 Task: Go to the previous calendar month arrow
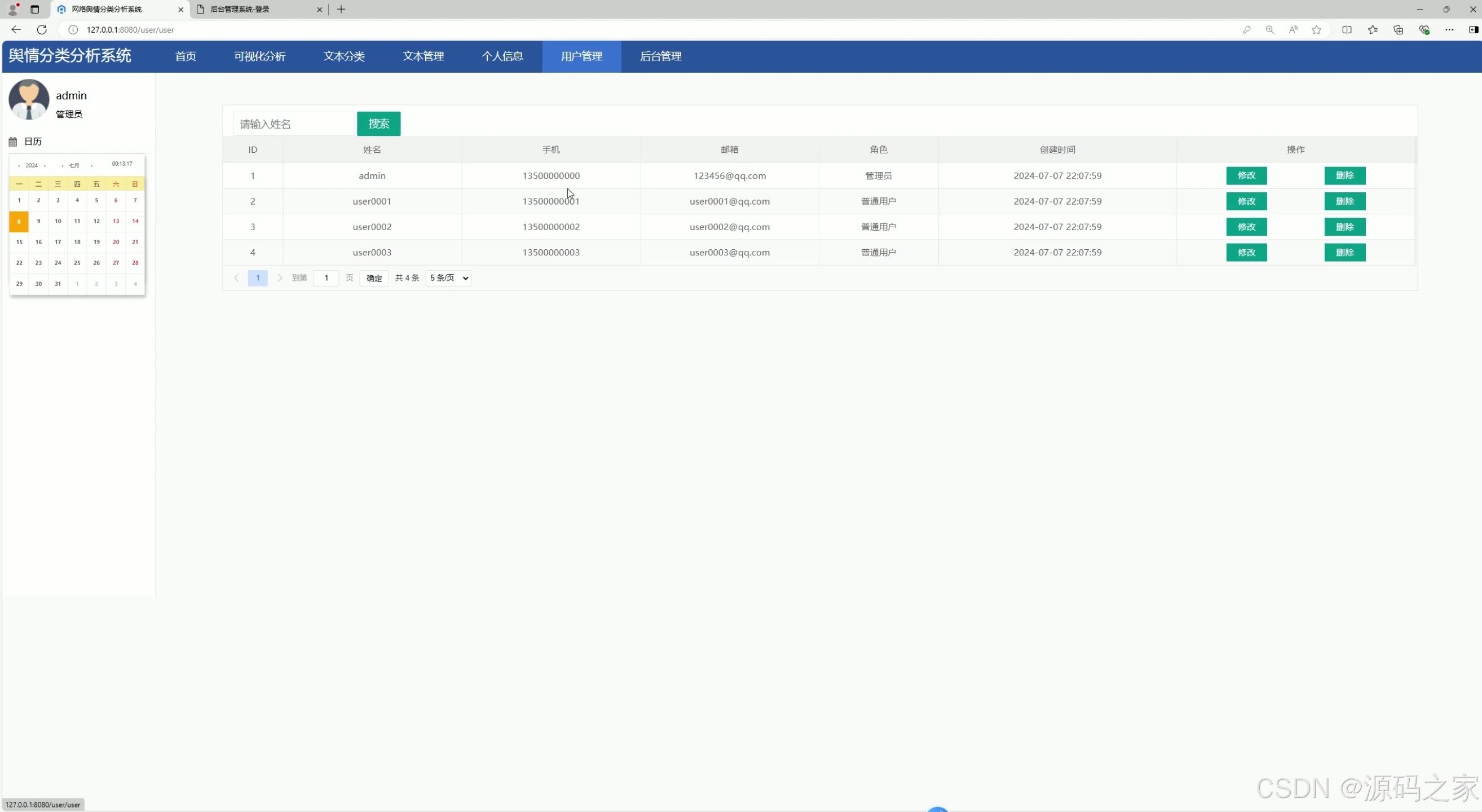click(x=62, y=166)
